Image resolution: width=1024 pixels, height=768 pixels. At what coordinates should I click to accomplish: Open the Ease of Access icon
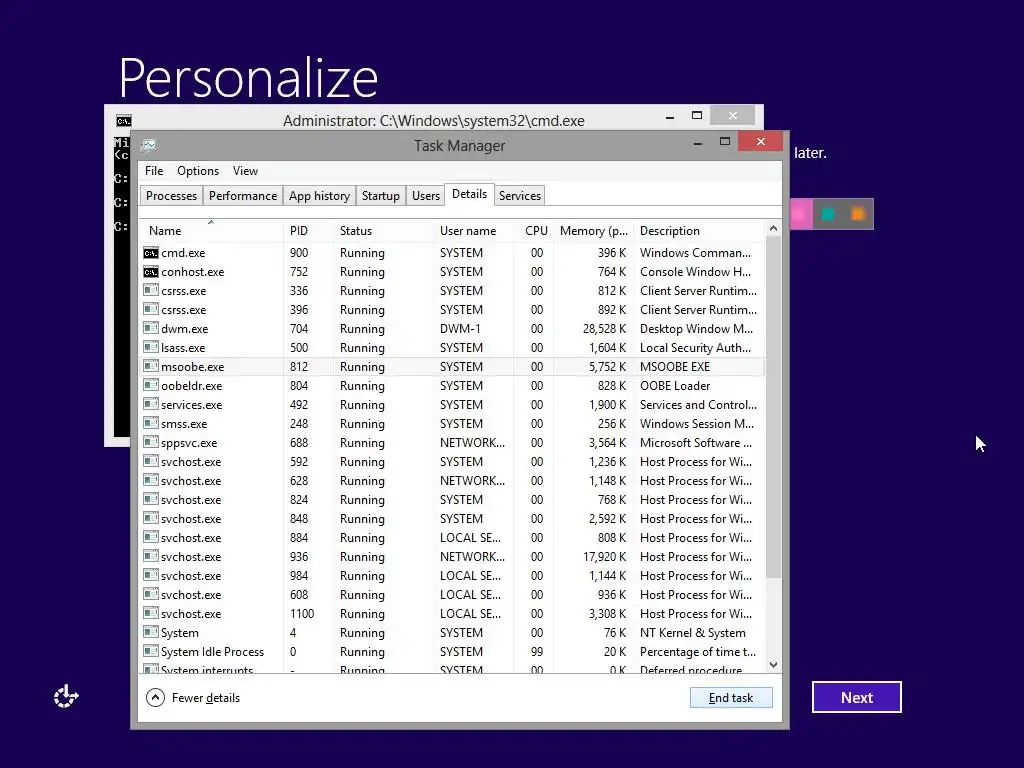(66, 697)
